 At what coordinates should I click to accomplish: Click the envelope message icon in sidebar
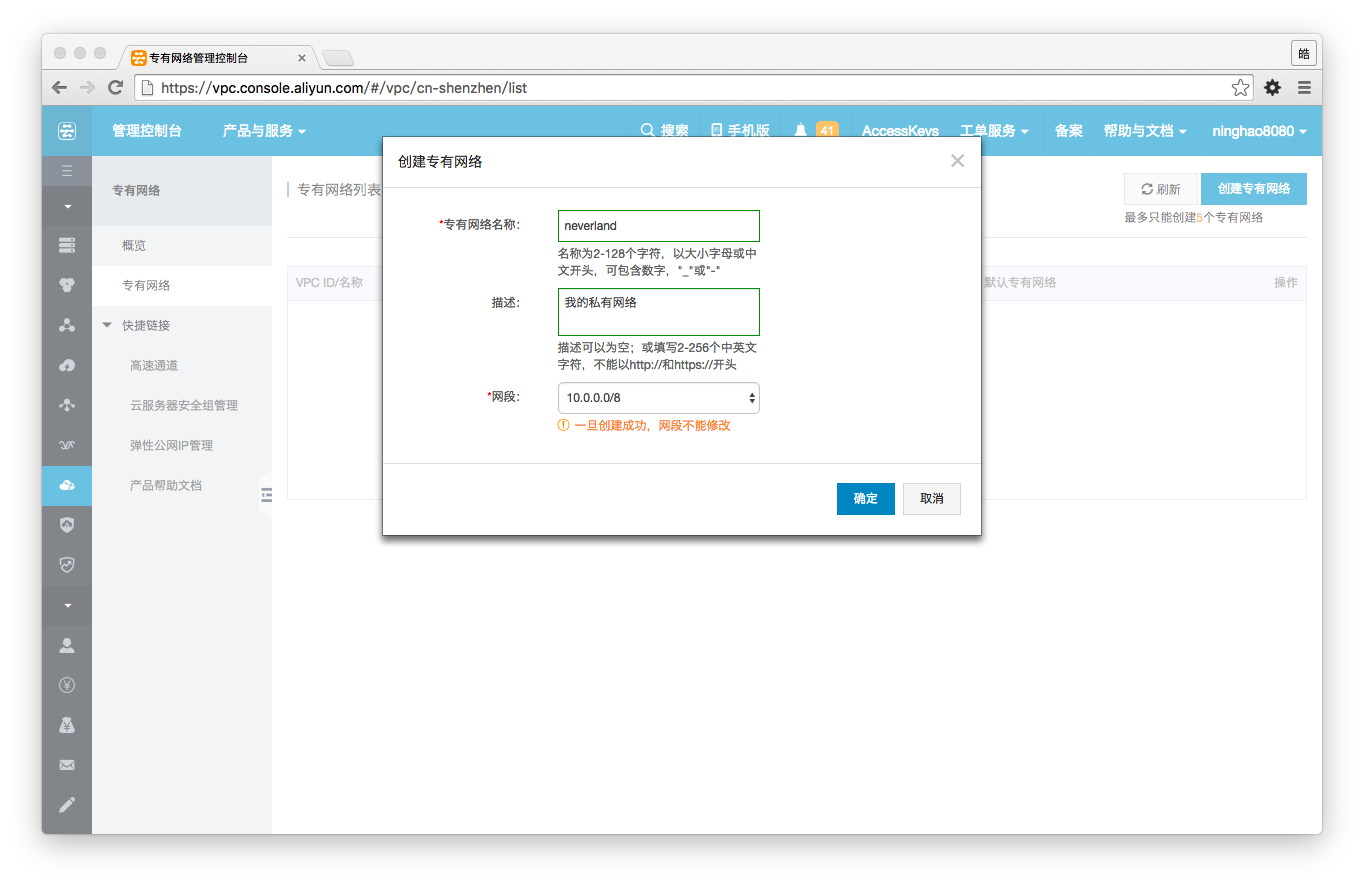67,765
